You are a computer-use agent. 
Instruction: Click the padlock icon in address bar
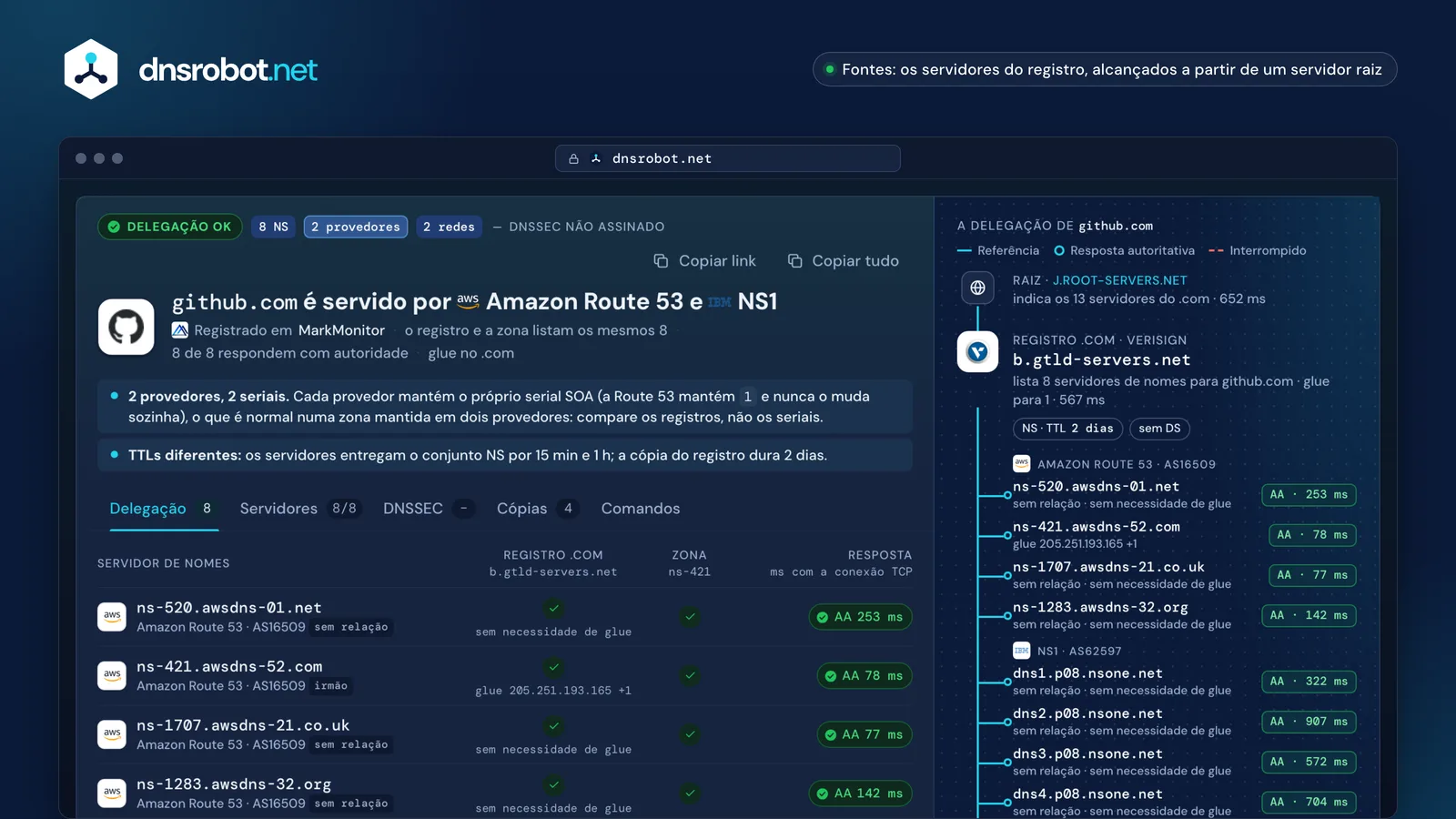click(573, 158)
